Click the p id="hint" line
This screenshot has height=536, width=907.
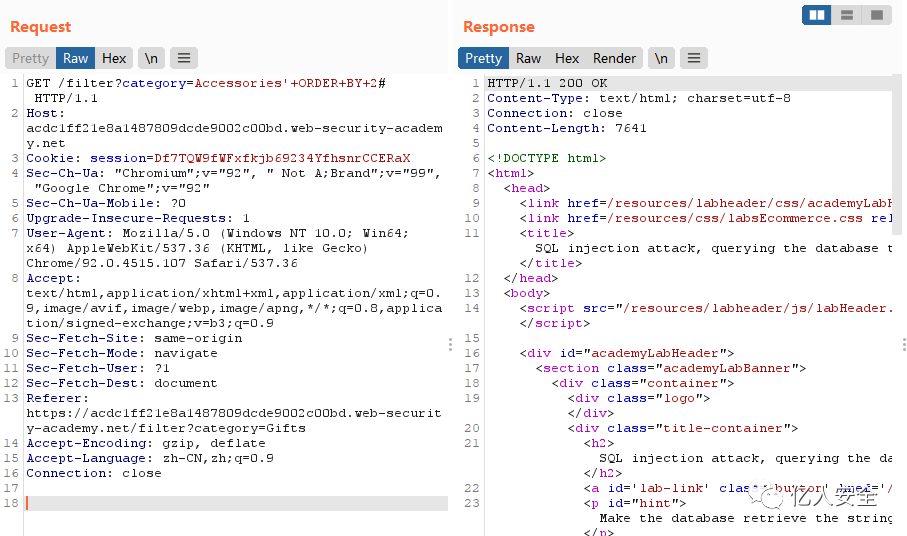[x=635, y=504]
